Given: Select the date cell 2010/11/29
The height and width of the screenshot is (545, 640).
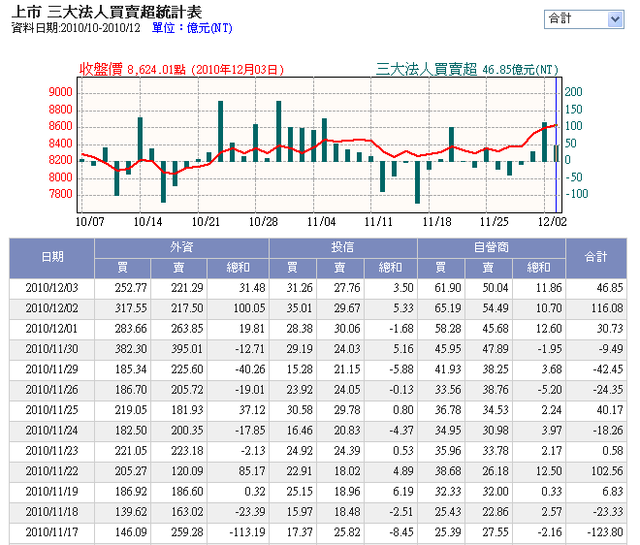Looking at the screenshot, I should click(52, 370).
